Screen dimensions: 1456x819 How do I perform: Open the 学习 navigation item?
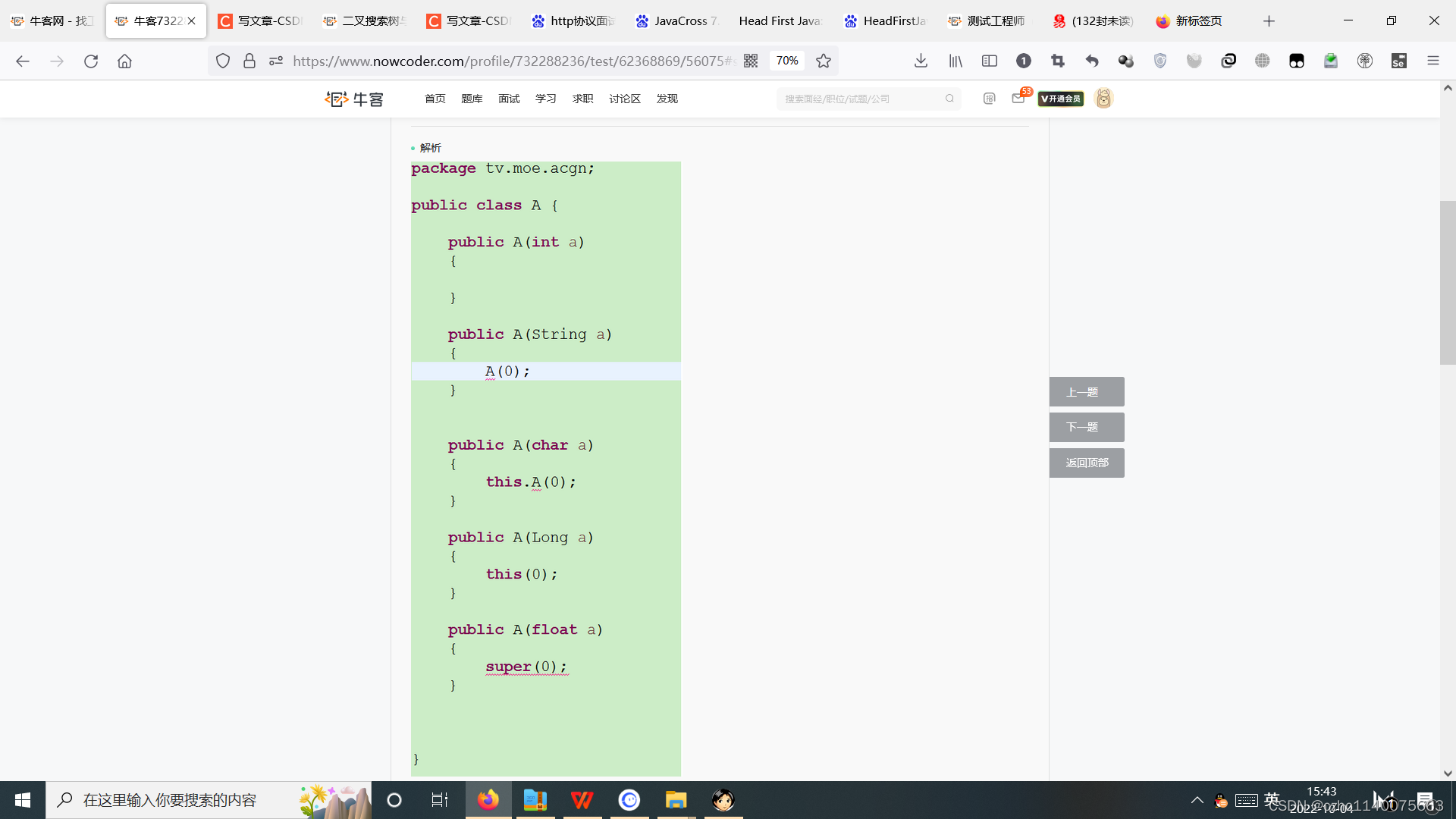tap(546, 99)
